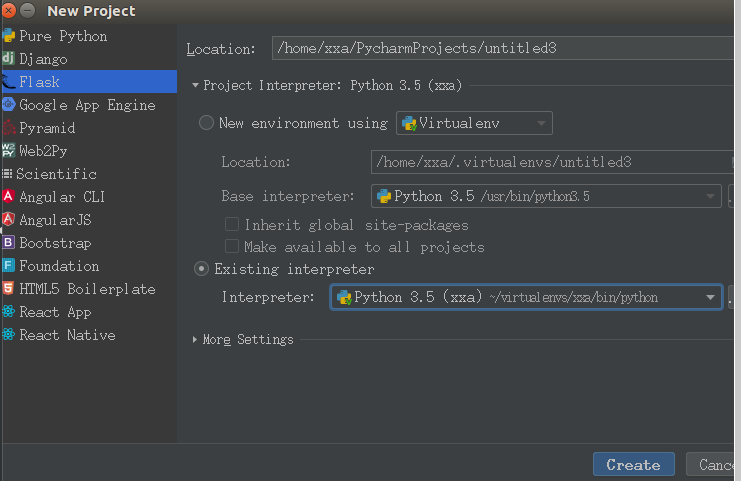Click the AngularJS project icon
741x481 pixels.
9,220
